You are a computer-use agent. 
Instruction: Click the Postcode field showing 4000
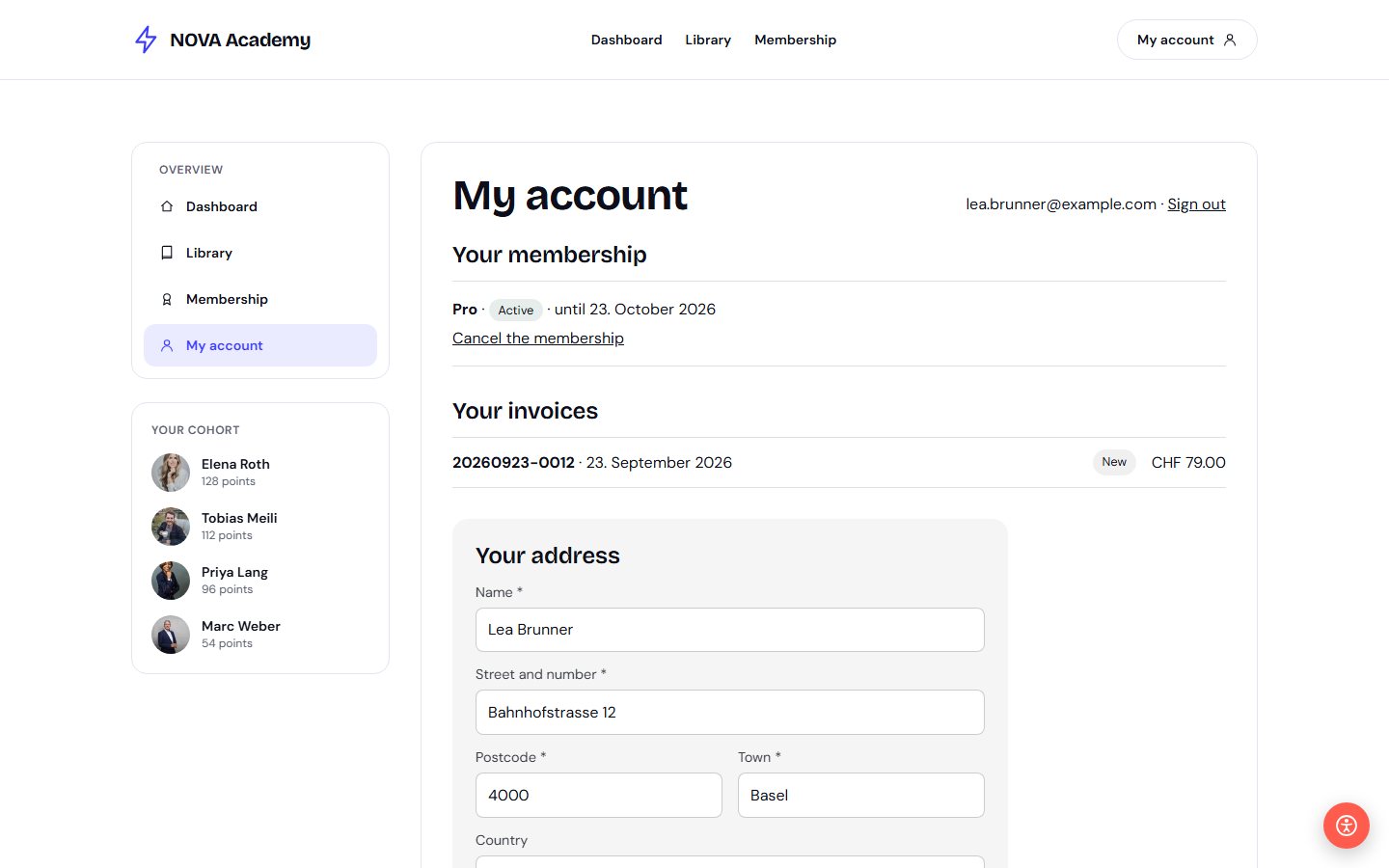pyautogui.click(x=599, y=796)
